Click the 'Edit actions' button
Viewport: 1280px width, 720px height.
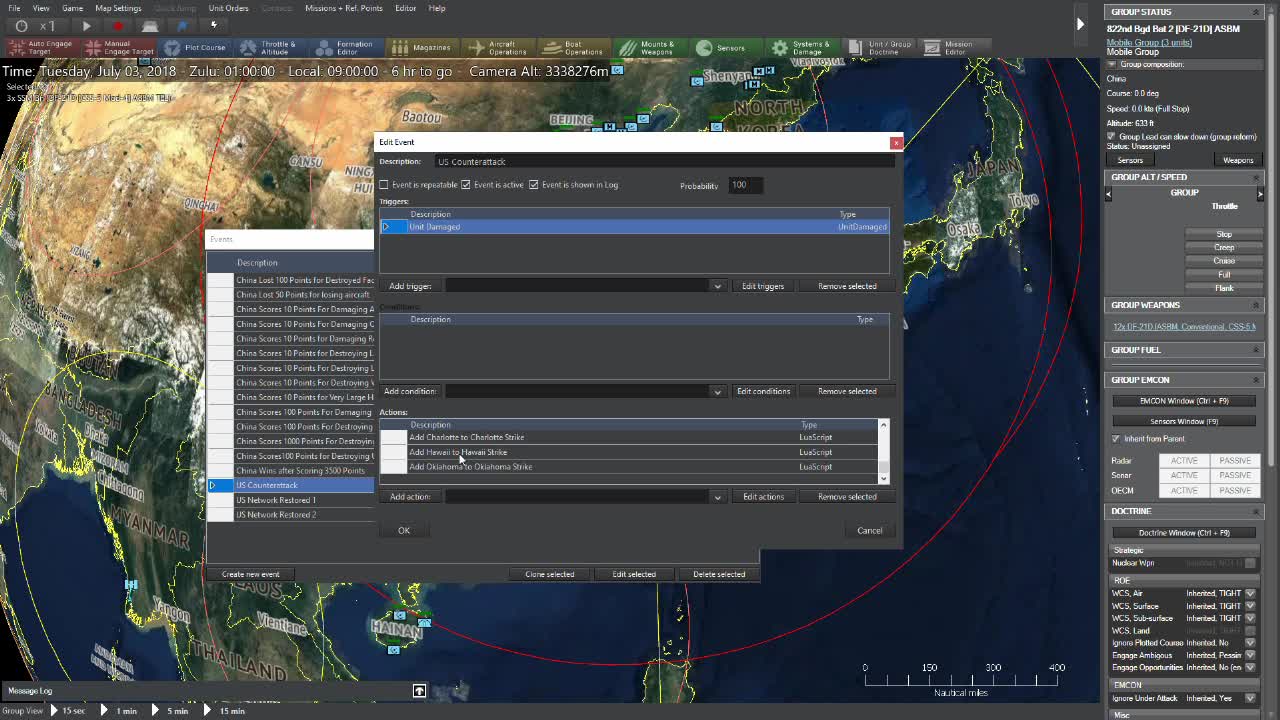click(x=763, y=497)
